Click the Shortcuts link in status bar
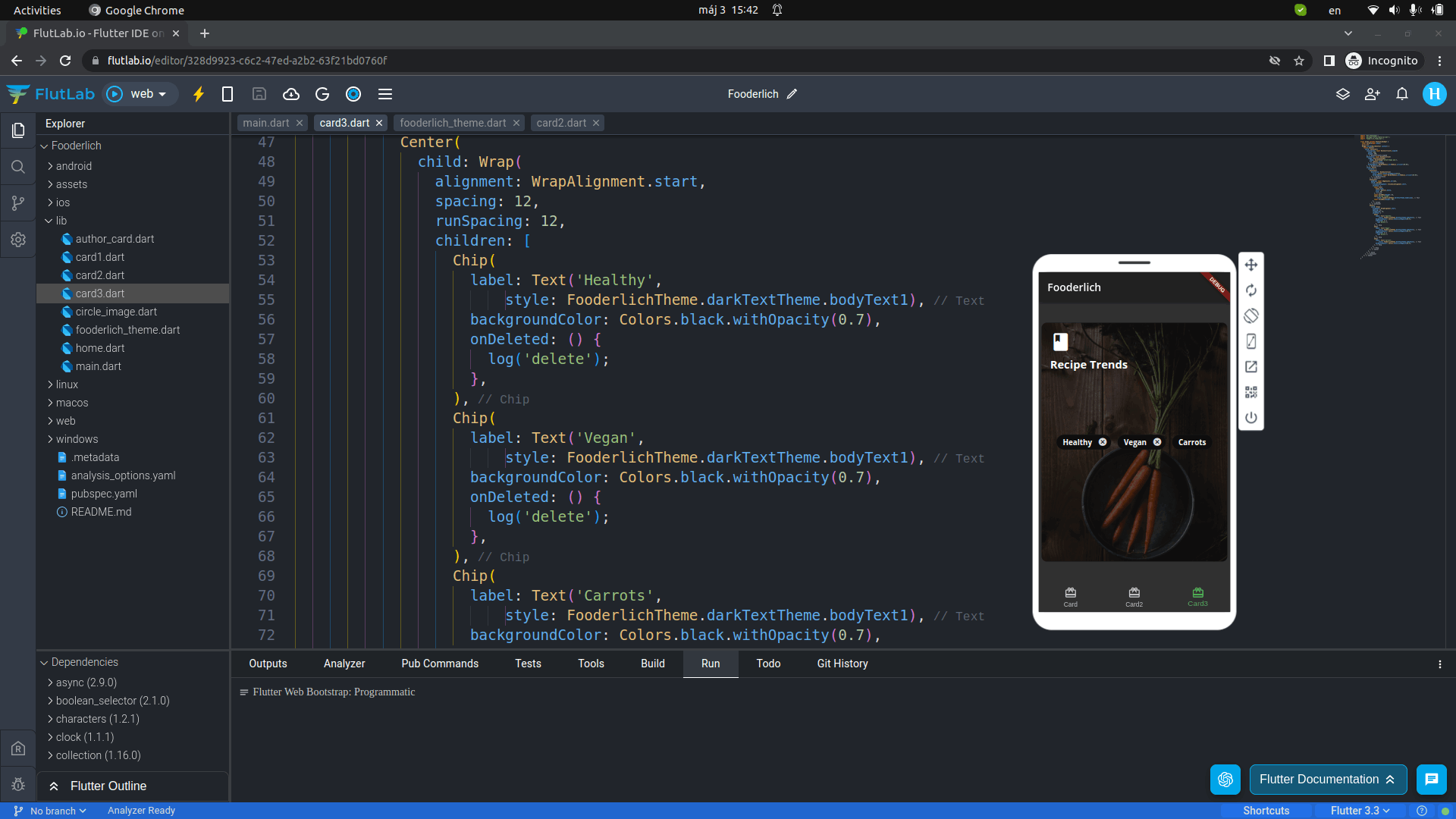This screenshot has width=1456, height=819. 1266,811
